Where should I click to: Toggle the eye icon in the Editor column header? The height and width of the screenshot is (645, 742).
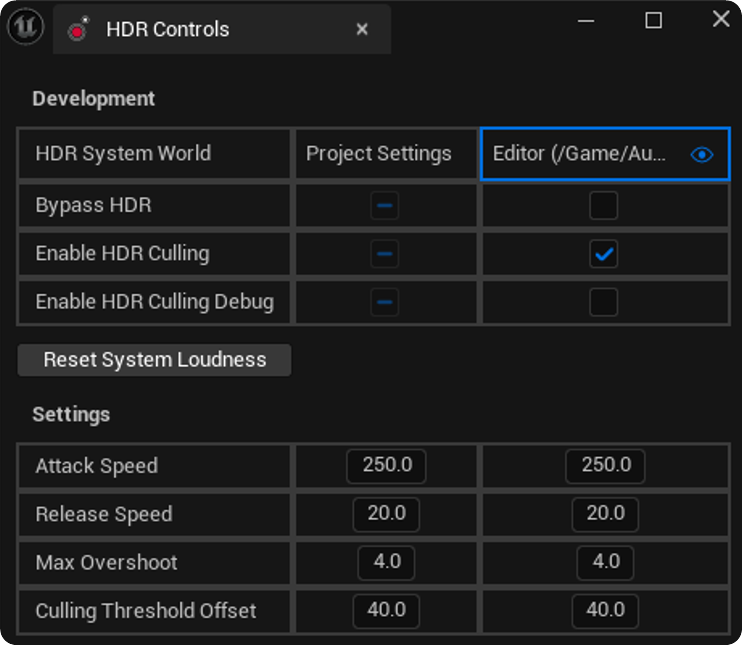click(x=702, y=154)
